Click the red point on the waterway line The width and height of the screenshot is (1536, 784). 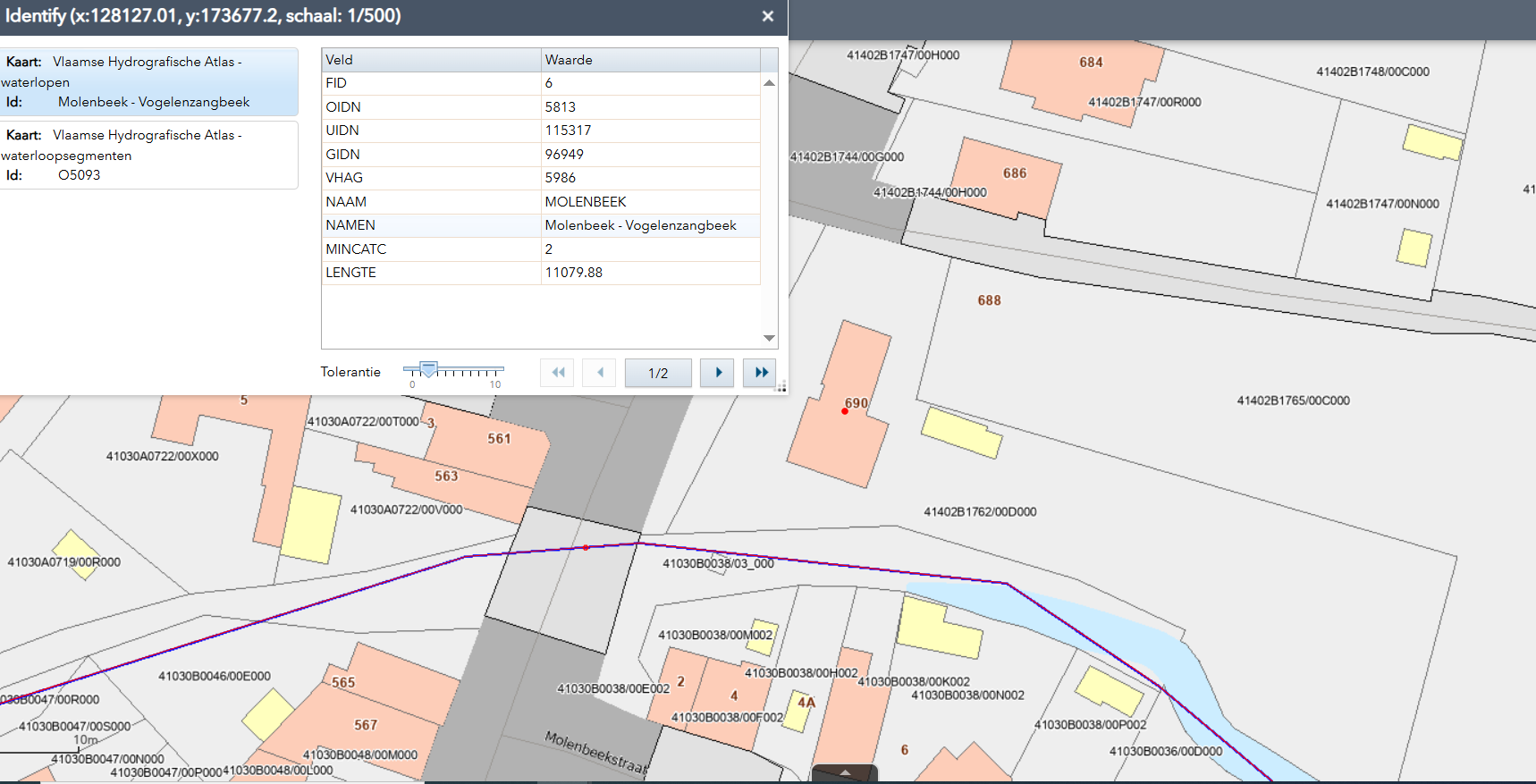[586, 547]
